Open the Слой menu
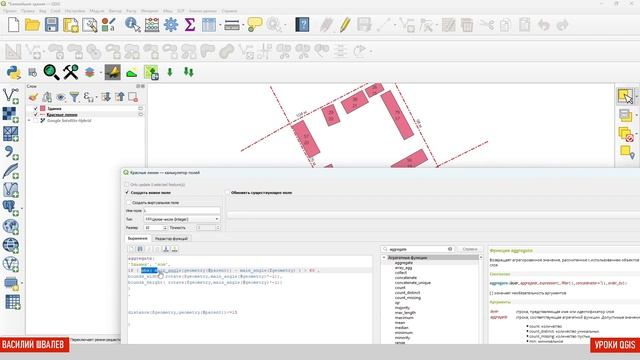Image resolution: width=640 pixels, height=360 pixels. tap(56, 11)
